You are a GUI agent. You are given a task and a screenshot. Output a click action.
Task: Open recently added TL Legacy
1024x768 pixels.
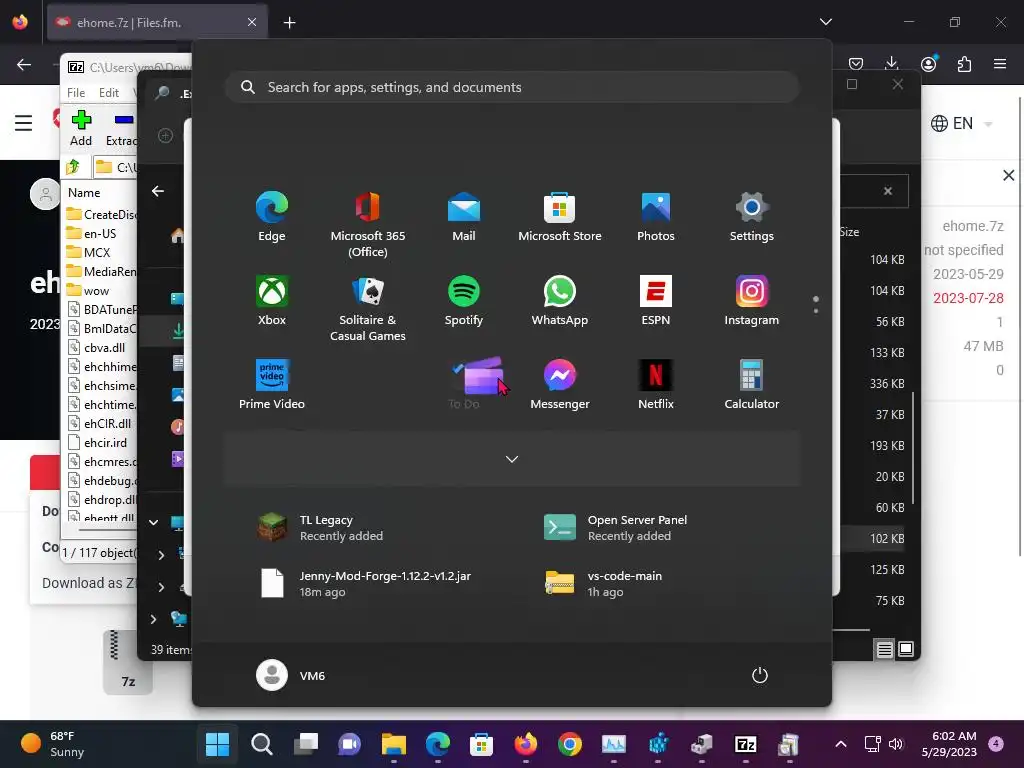pos(320,528)
